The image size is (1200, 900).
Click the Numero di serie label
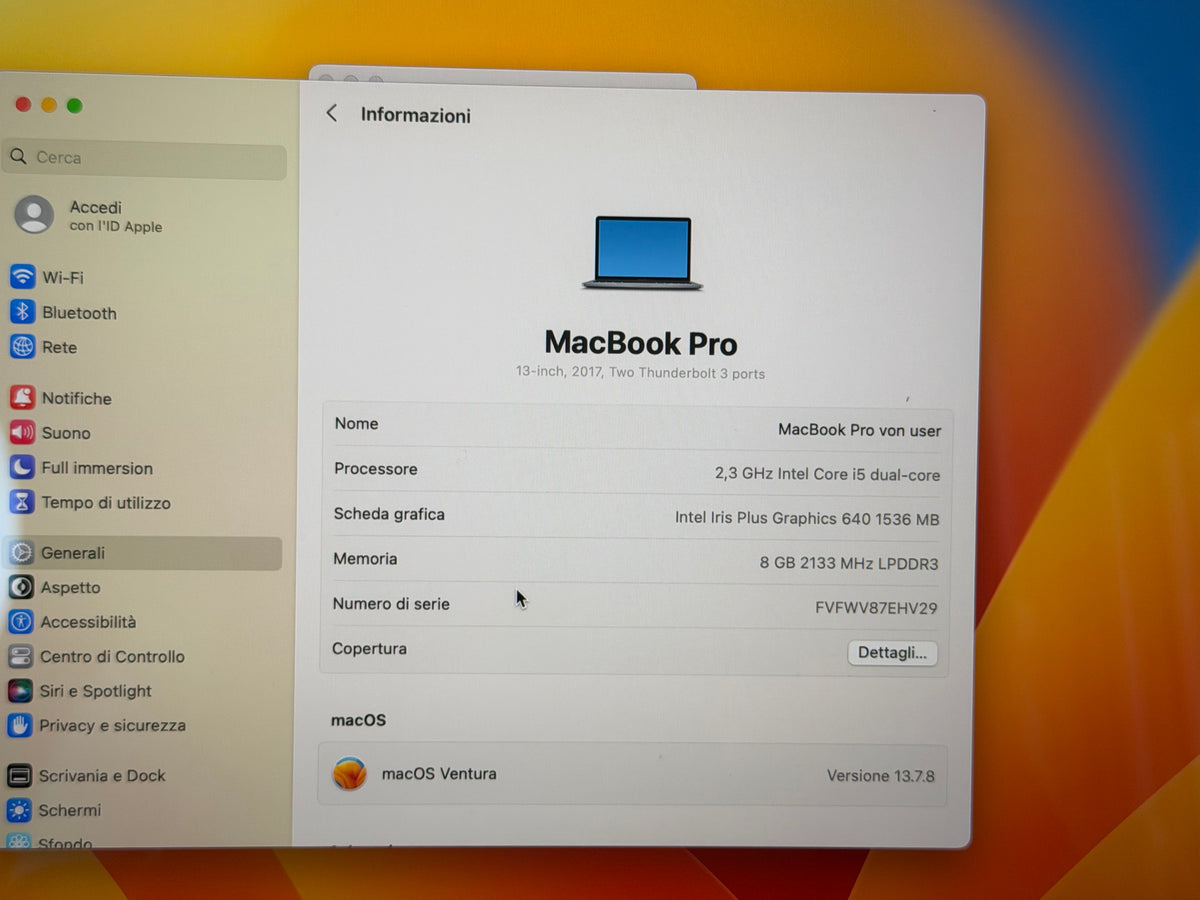point(391,604)
